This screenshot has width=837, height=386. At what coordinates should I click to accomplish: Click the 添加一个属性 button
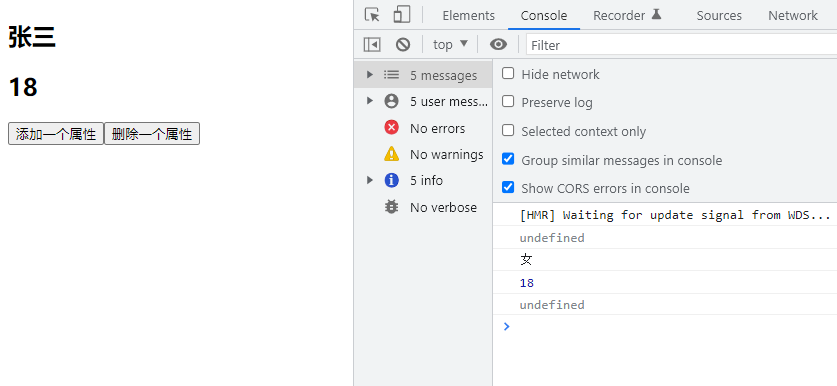click(x=56, y=134)
